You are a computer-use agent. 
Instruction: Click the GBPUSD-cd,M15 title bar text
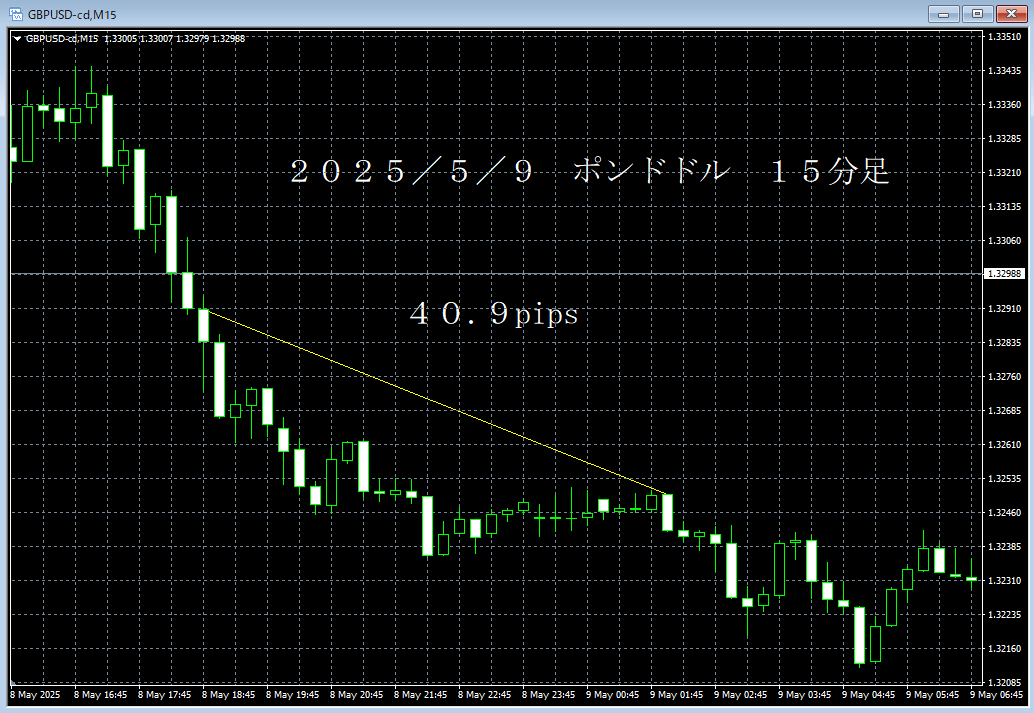pos(72,15)
